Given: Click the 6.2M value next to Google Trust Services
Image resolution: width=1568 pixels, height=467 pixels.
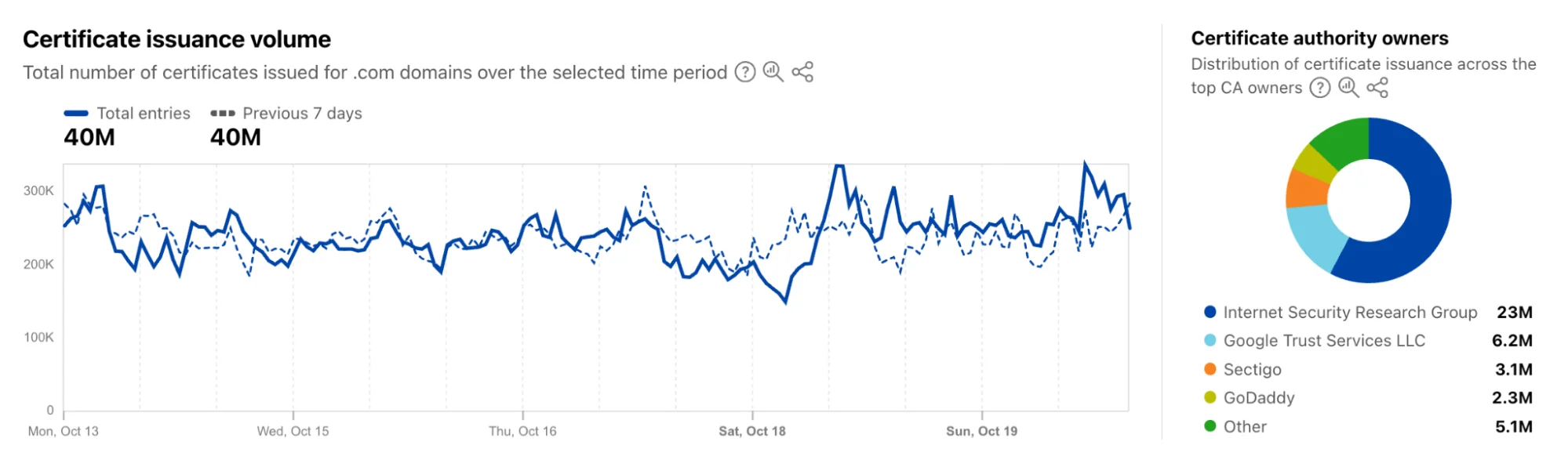Looking at the screenshot, I should pyautogui.click(x=1514, y=340).
